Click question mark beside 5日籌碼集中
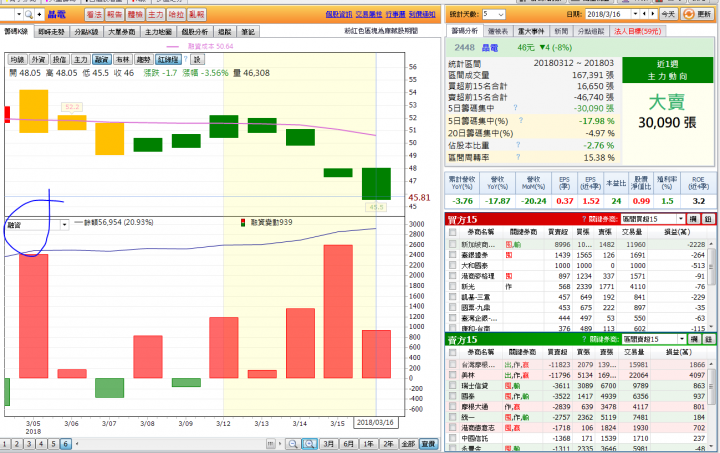This screenshot has height=453, width=720. click(515, 108)
